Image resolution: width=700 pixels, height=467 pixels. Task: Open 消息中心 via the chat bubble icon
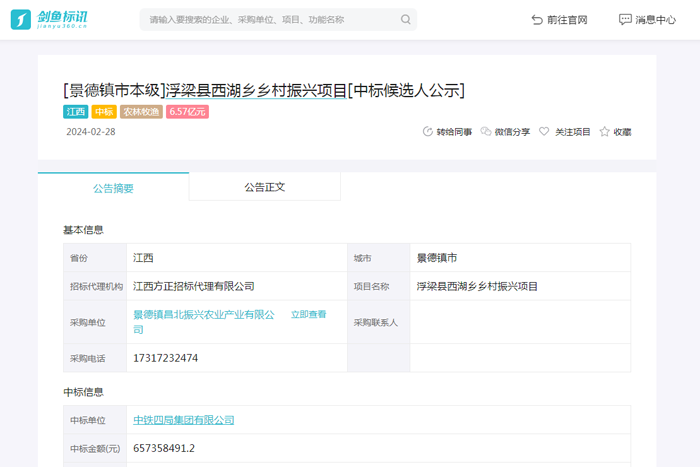coord(625,19)
